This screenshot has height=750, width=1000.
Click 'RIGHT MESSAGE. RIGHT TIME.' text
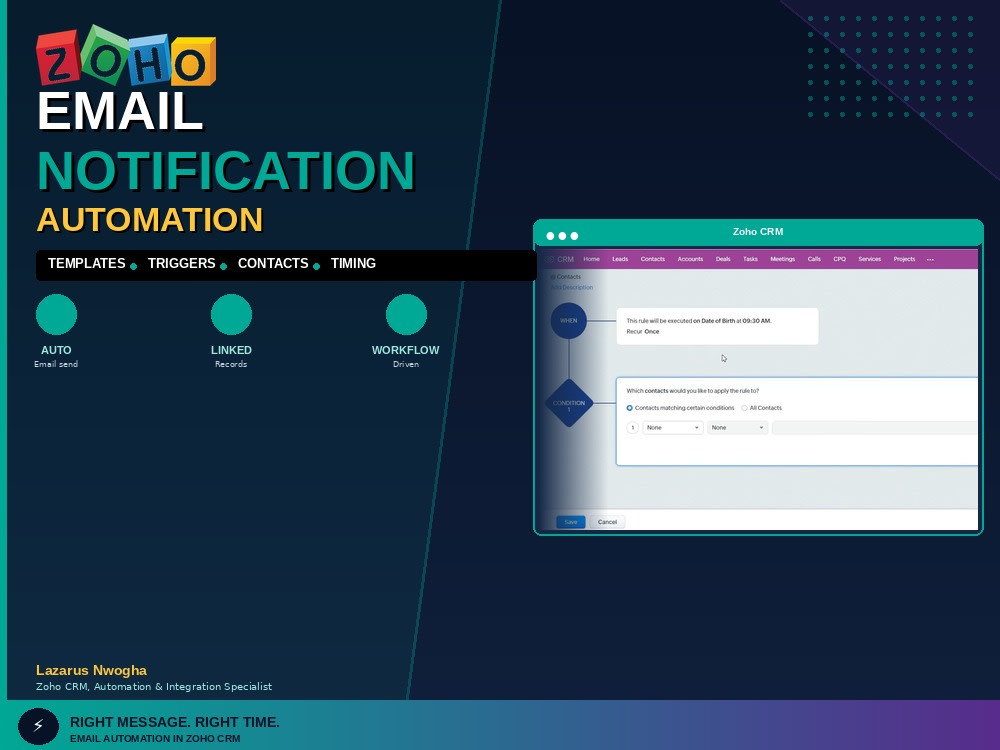[x=175, y=722]
